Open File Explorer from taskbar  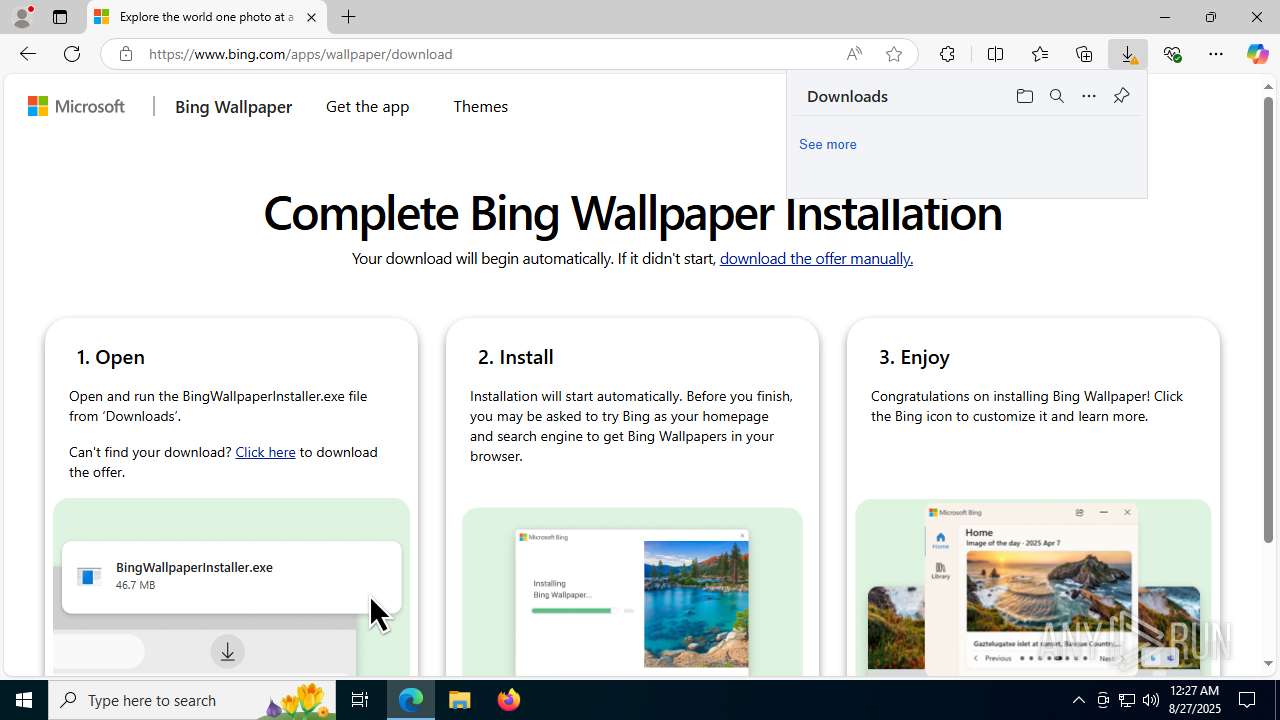(459, 700)
